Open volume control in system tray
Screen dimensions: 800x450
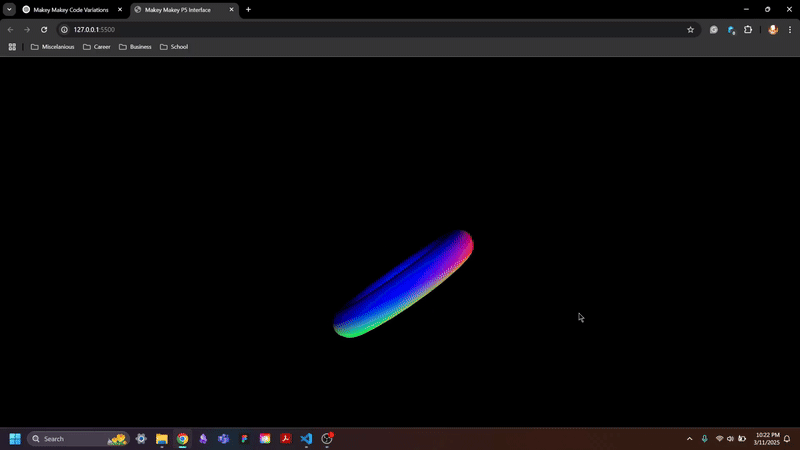click(x=731, y=439)
